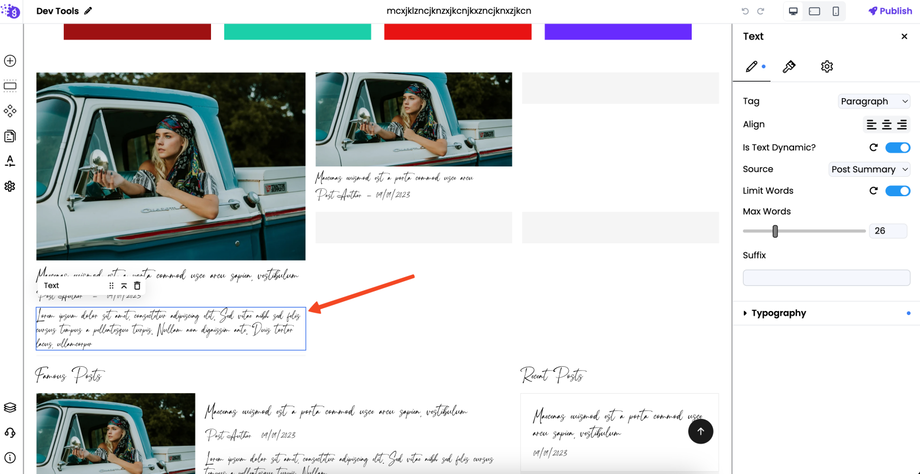Open the add element plus icon in sidebar
Image resolution: width=920 pixels, height=474 pixels.
[x=10, y=61]
